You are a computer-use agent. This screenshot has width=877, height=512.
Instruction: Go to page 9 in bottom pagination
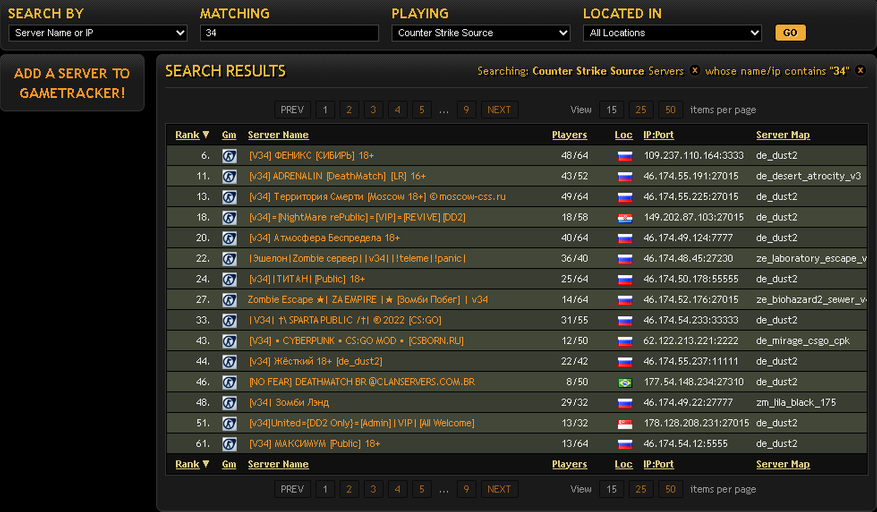tap(466, 489)
